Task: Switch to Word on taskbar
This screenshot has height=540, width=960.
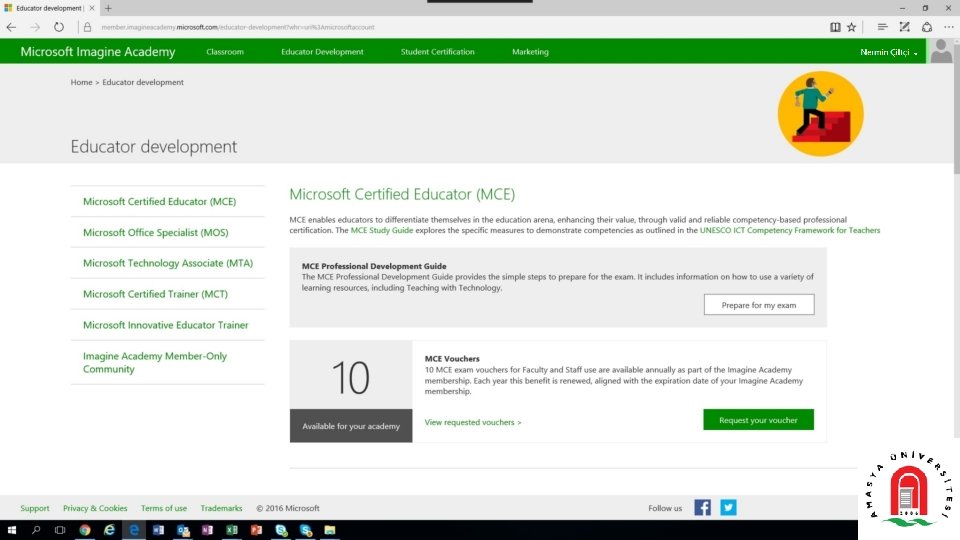Action: [x=158, y=530]
